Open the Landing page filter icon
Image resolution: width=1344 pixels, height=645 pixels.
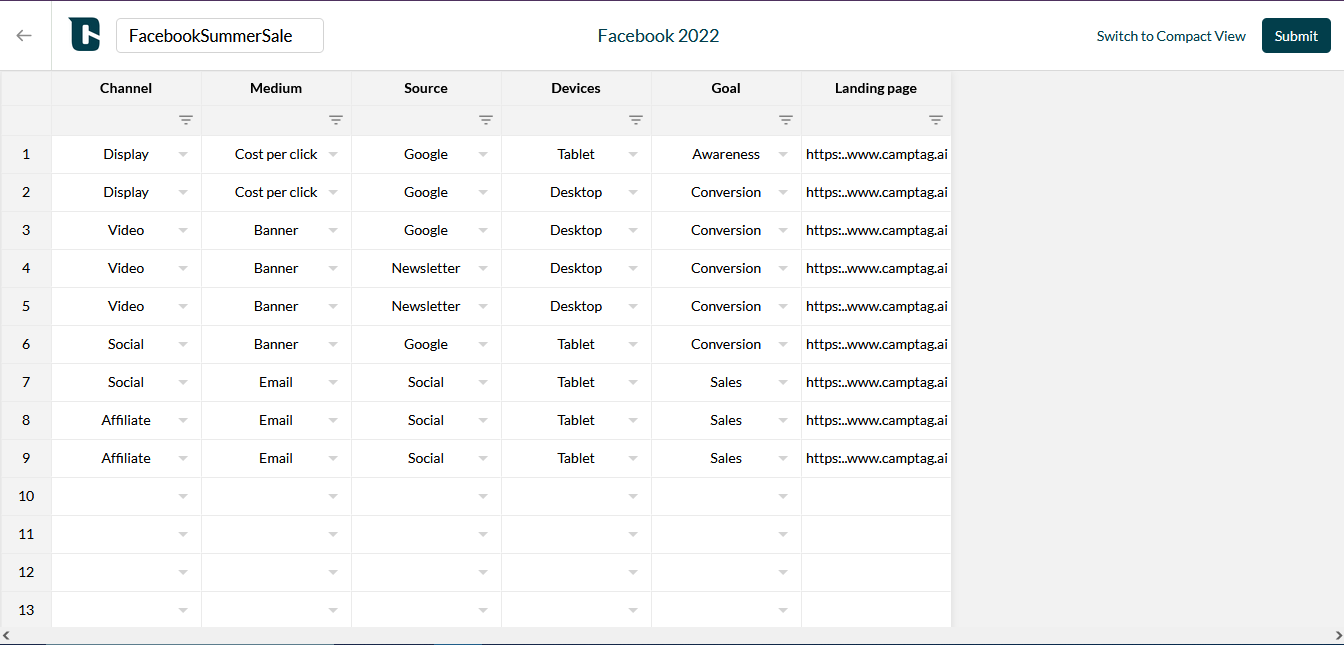[936, 120]
